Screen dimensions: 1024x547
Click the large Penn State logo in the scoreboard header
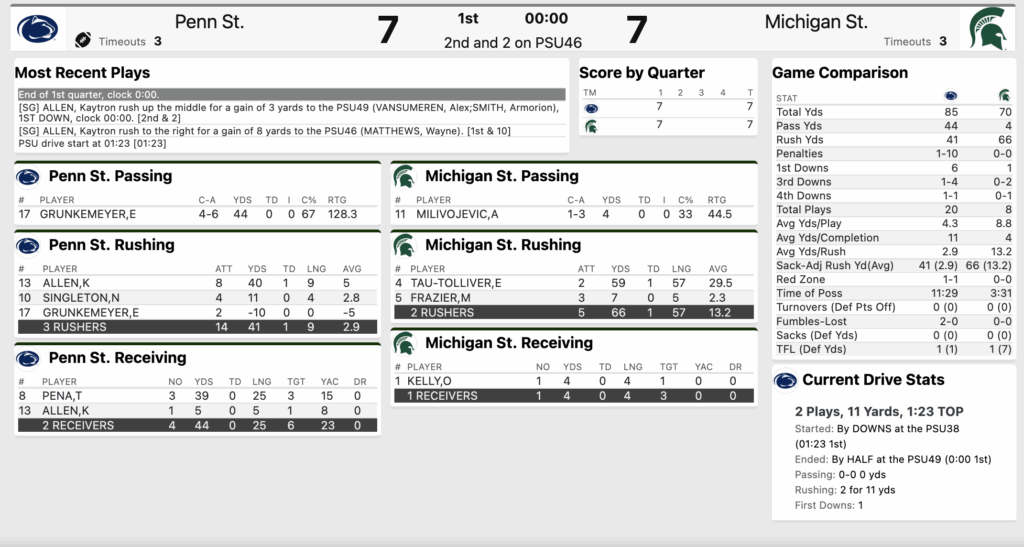pyautogui.click(x=39, y=29)
